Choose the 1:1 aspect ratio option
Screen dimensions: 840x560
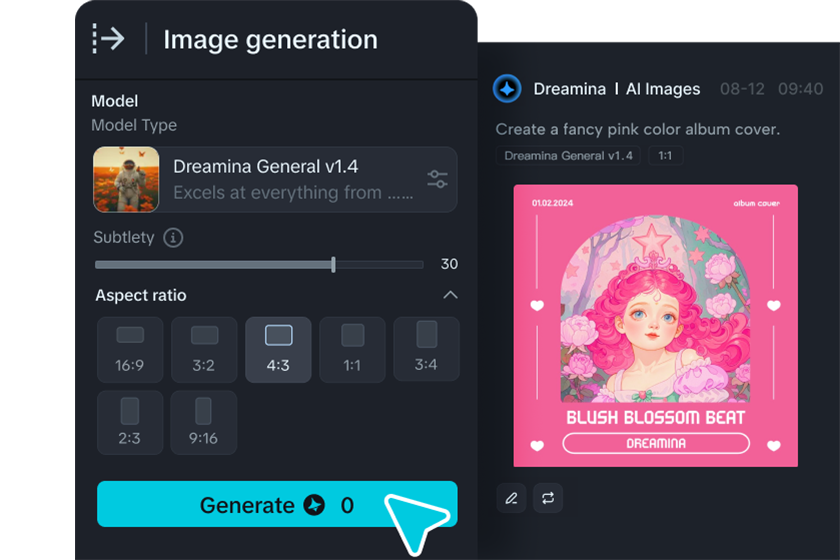point(352,349)
